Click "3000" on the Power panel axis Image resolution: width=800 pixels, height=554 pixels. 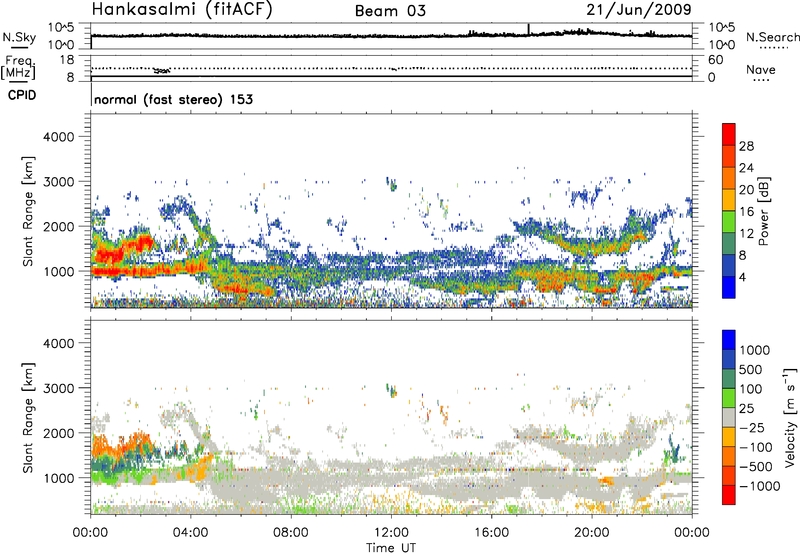[x=58, y=182]
